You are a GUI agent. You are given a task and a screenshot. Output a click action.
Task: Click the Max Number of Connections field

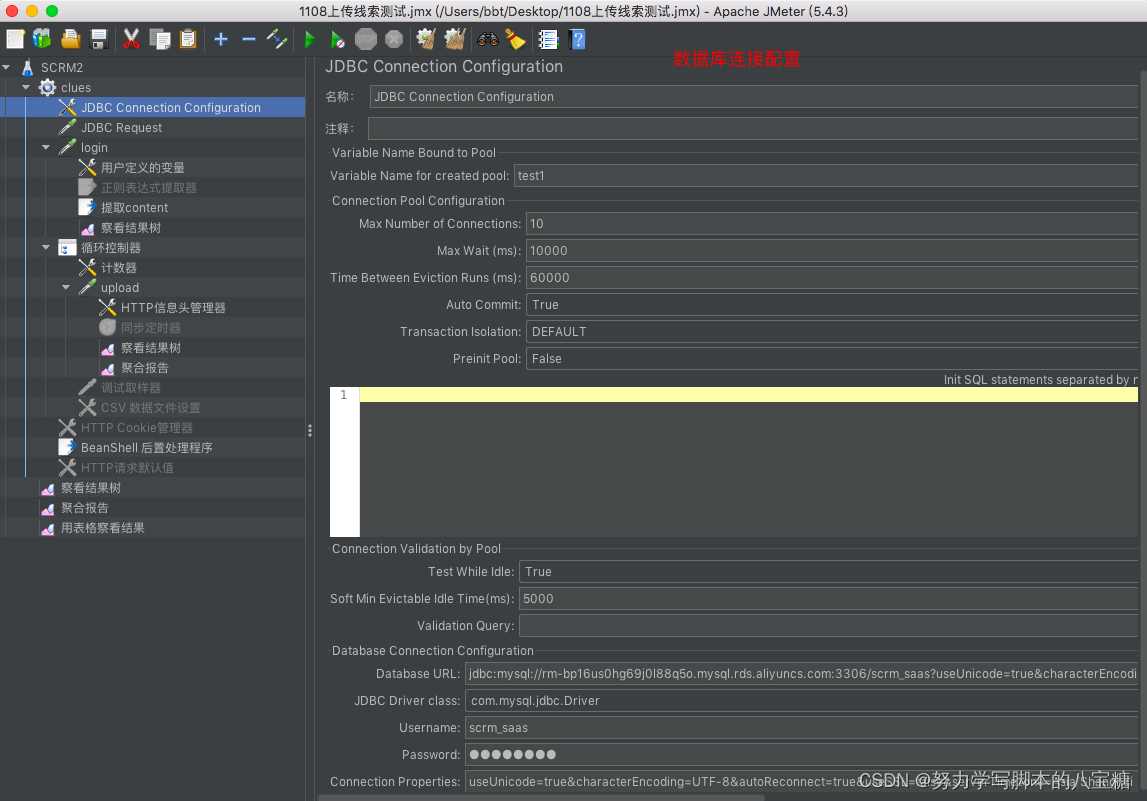(x=832, y=224)
